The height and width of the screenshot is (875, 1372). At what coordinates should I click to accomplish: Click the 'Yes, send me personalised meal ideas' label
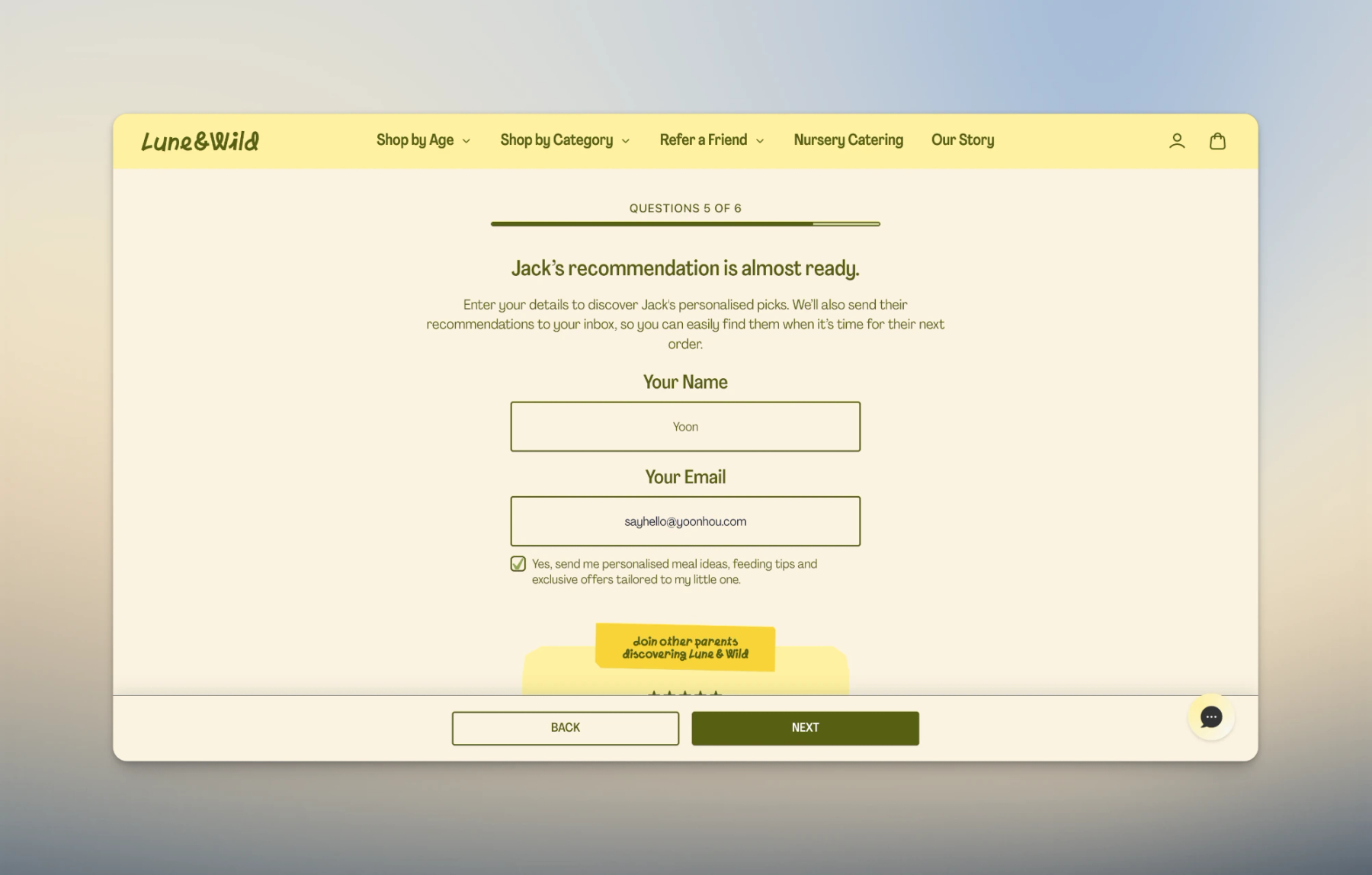675,572
